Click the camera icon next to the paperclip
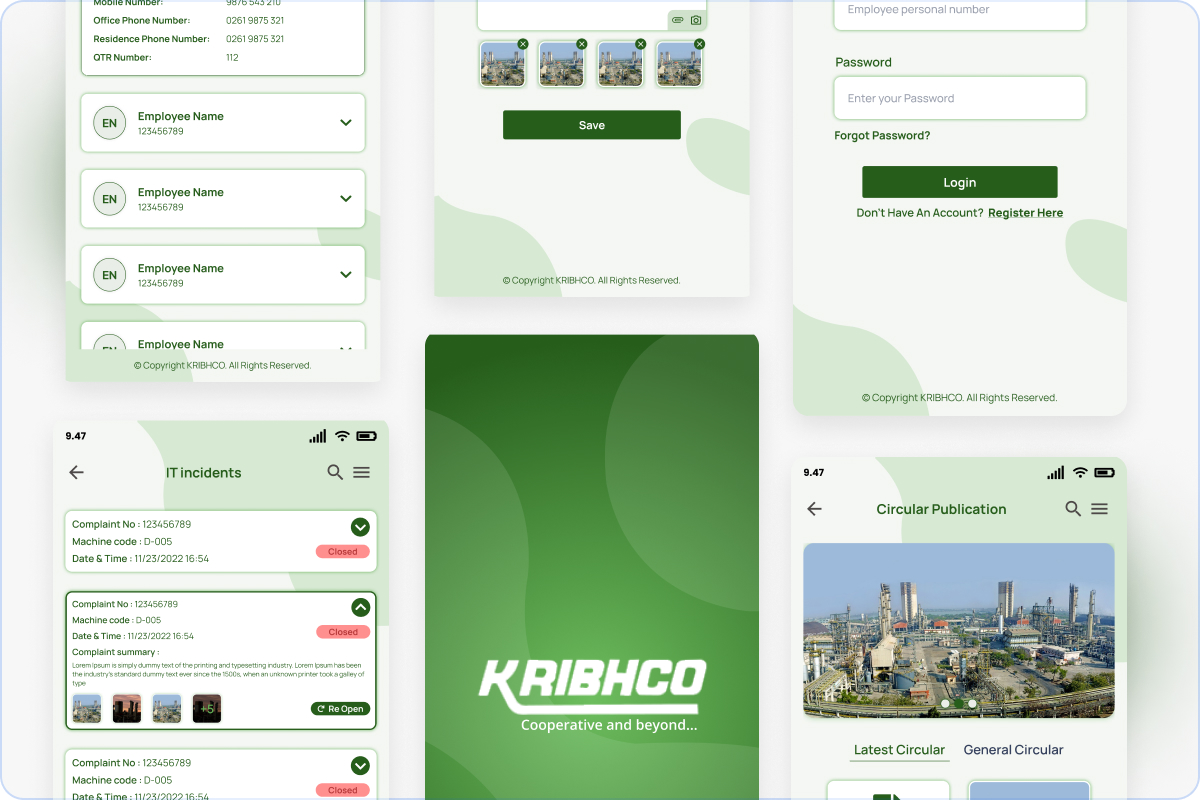Image resolution: width=1200 pixels, height=800 pixels. pos(696,20)
